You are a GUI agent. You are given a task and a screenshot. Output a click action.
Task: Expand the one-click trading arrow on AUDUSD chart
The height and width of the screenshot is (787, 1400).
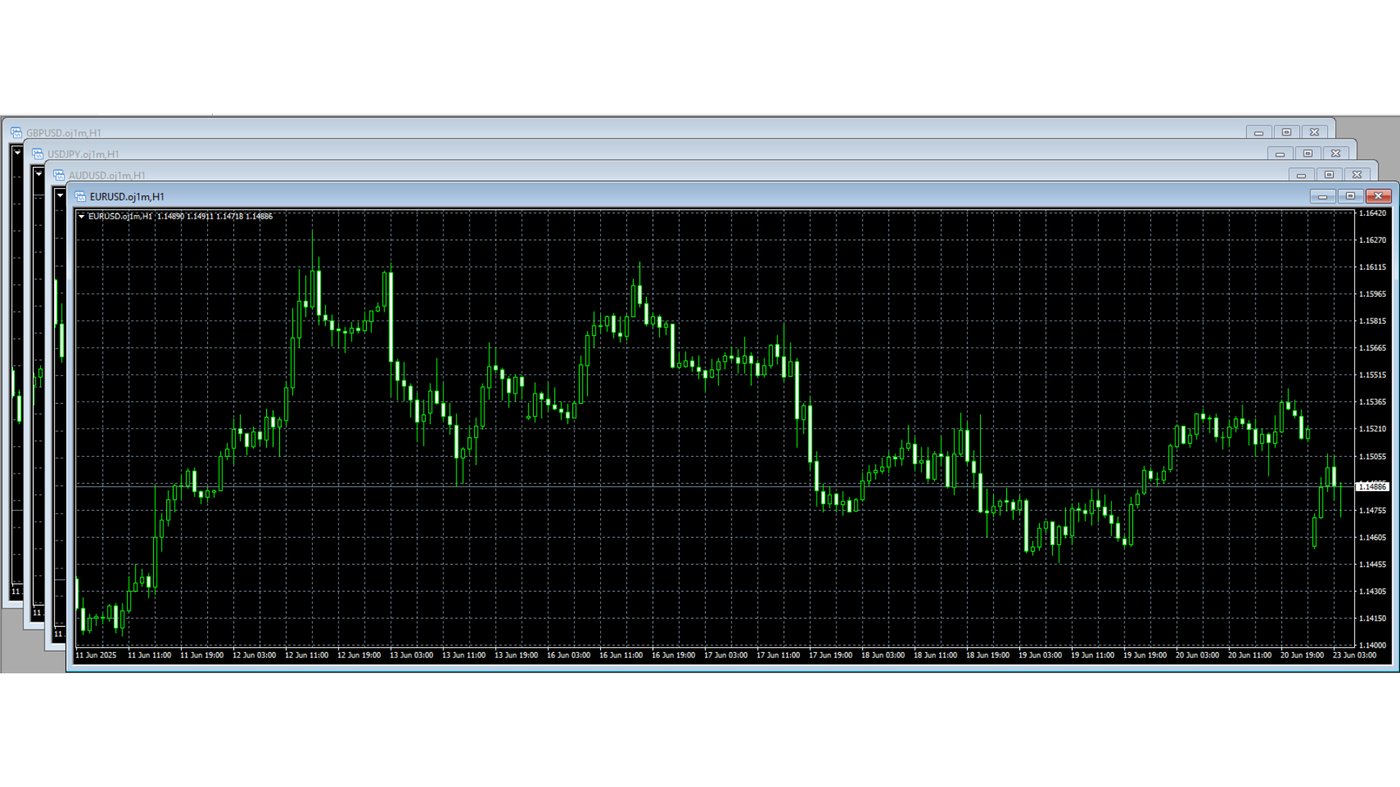[61, 195]
